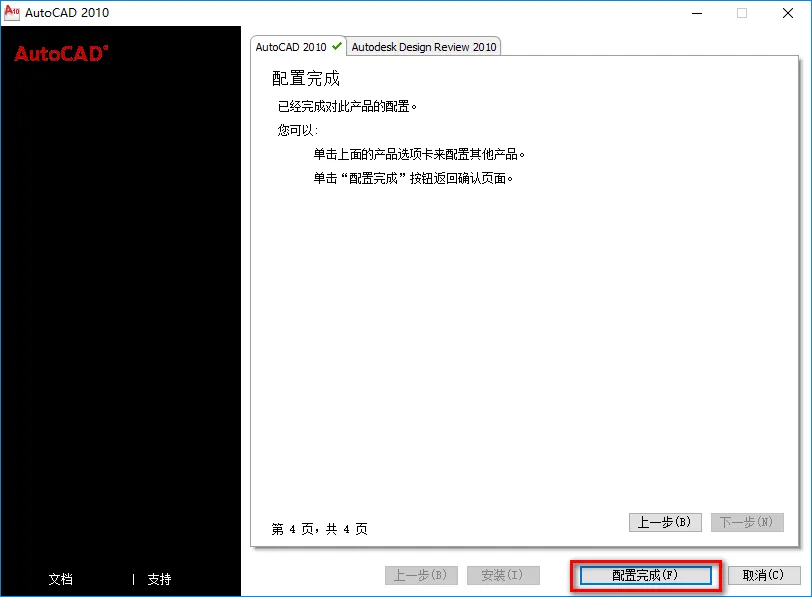
Task: Close the AutoCAD 2010 installer window
Action: coord(788,13)
